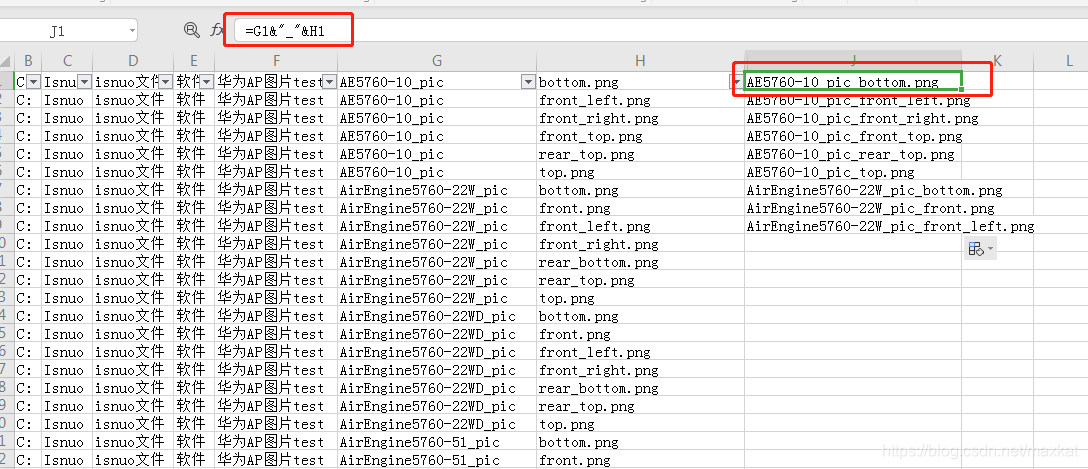This screenshot has width=1088, height=469.
Task: Select column J header
Action: (853, 61)
